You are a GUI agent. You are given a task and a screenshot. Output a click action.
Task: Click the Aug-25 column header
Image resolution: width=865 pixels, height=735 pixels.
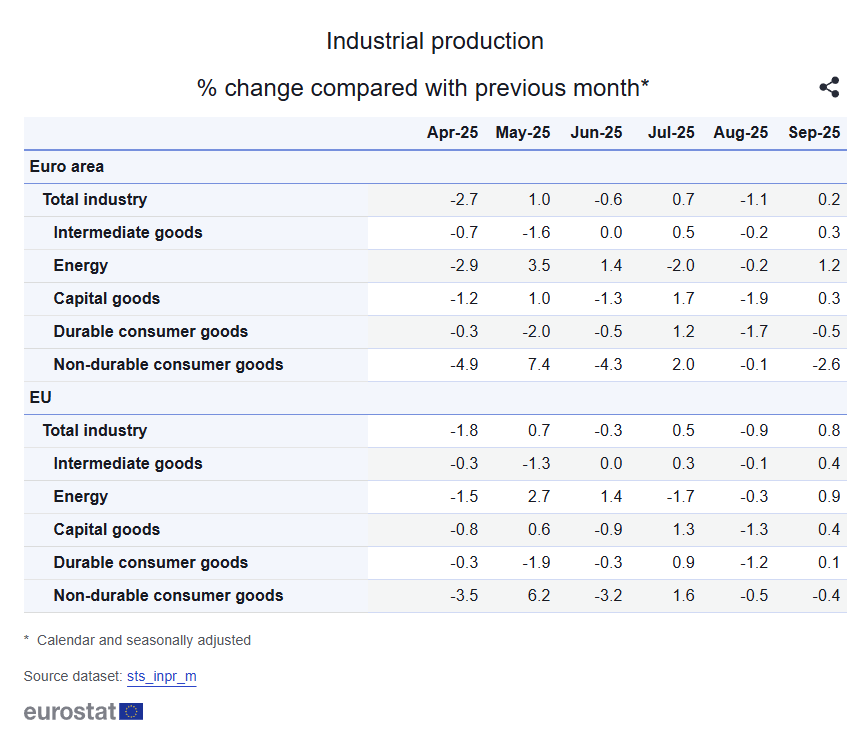[741, 133]
